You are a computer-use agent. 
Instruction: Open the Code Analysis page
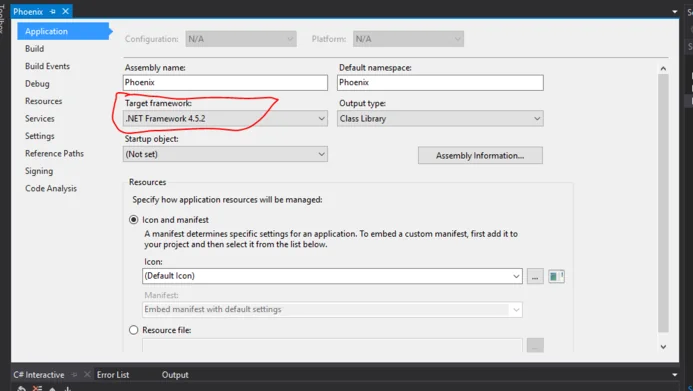51,188
